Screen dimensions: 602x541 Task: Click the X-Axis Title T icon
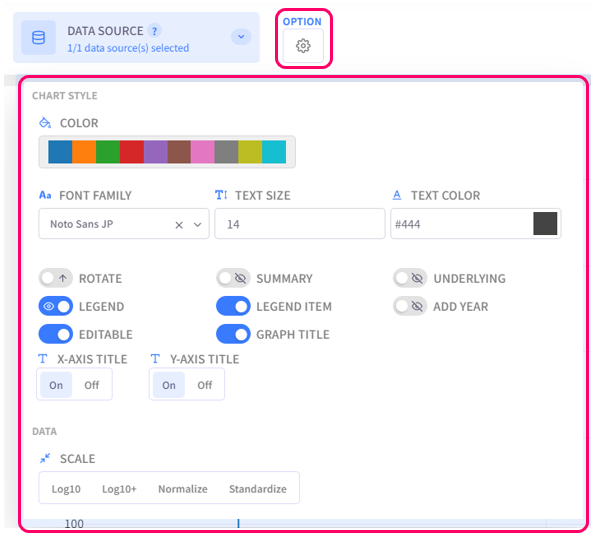43,359
